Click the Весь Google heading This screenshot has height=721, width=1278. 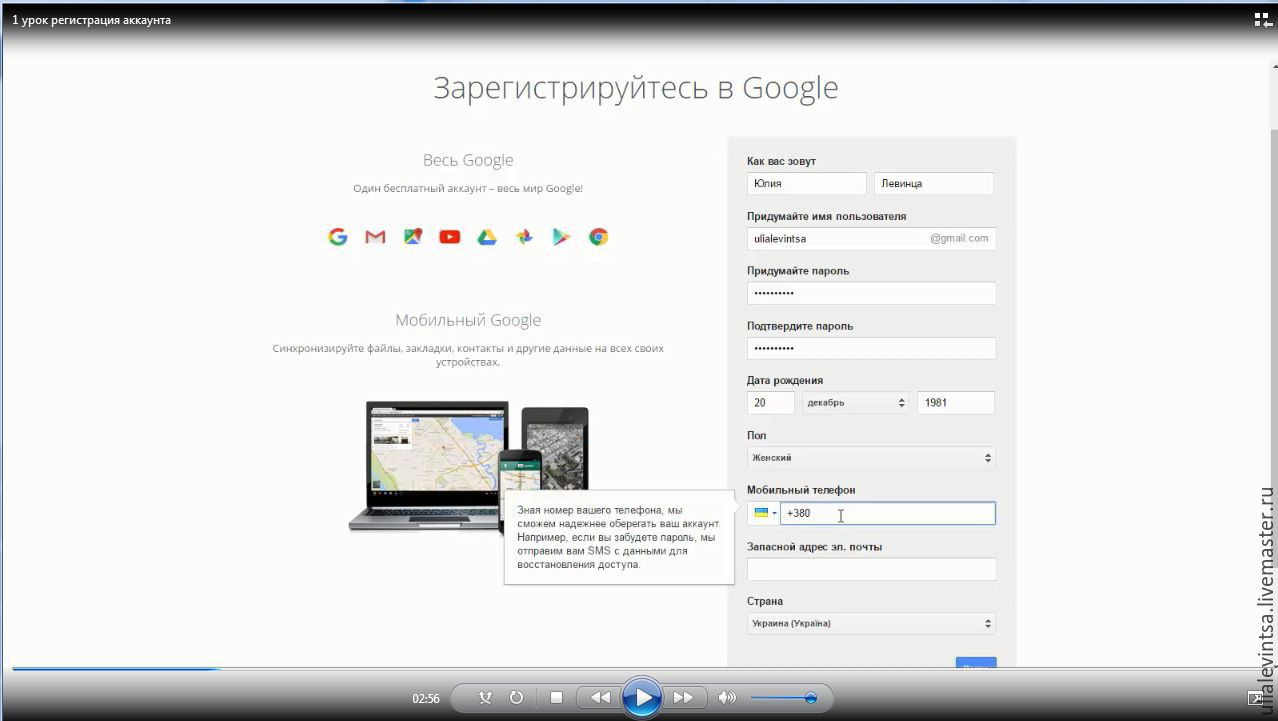click(x=468, y=160)
